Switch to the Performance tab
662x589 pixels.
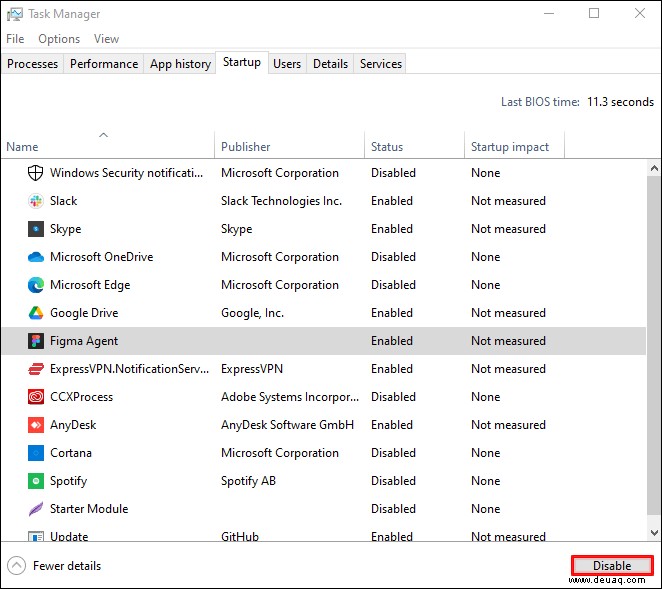tap(104, 64)
